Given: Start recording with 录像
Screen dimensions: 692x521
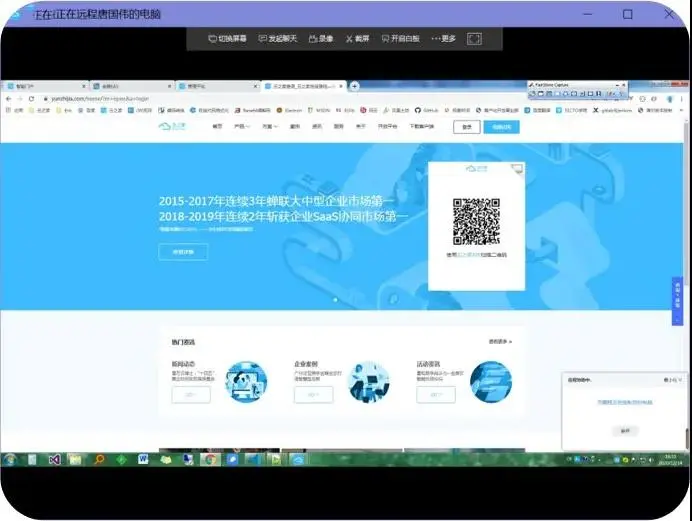Looking at the screenshot, I should tap(321, 39).
